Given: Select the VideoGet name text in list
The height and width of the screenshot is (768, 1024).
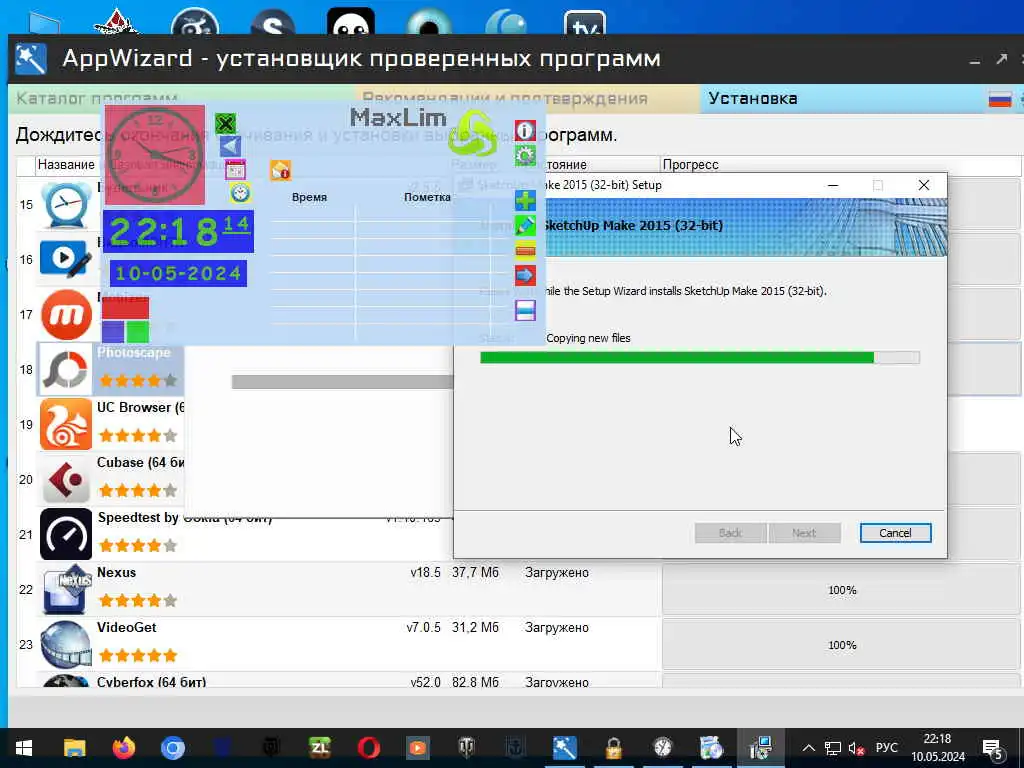Looking at the screenshot, I should tap(127, 628).
